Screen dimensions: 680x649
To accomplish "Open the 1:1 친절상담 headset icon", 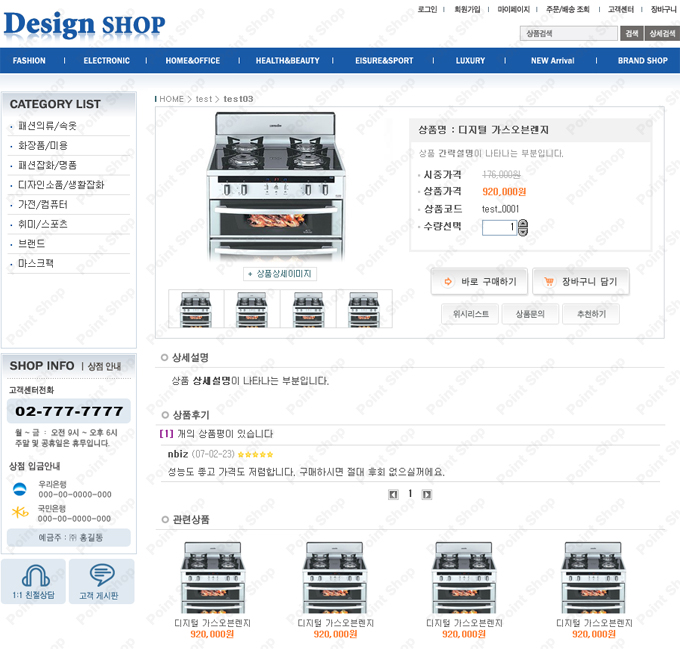I will click(35, 575).
